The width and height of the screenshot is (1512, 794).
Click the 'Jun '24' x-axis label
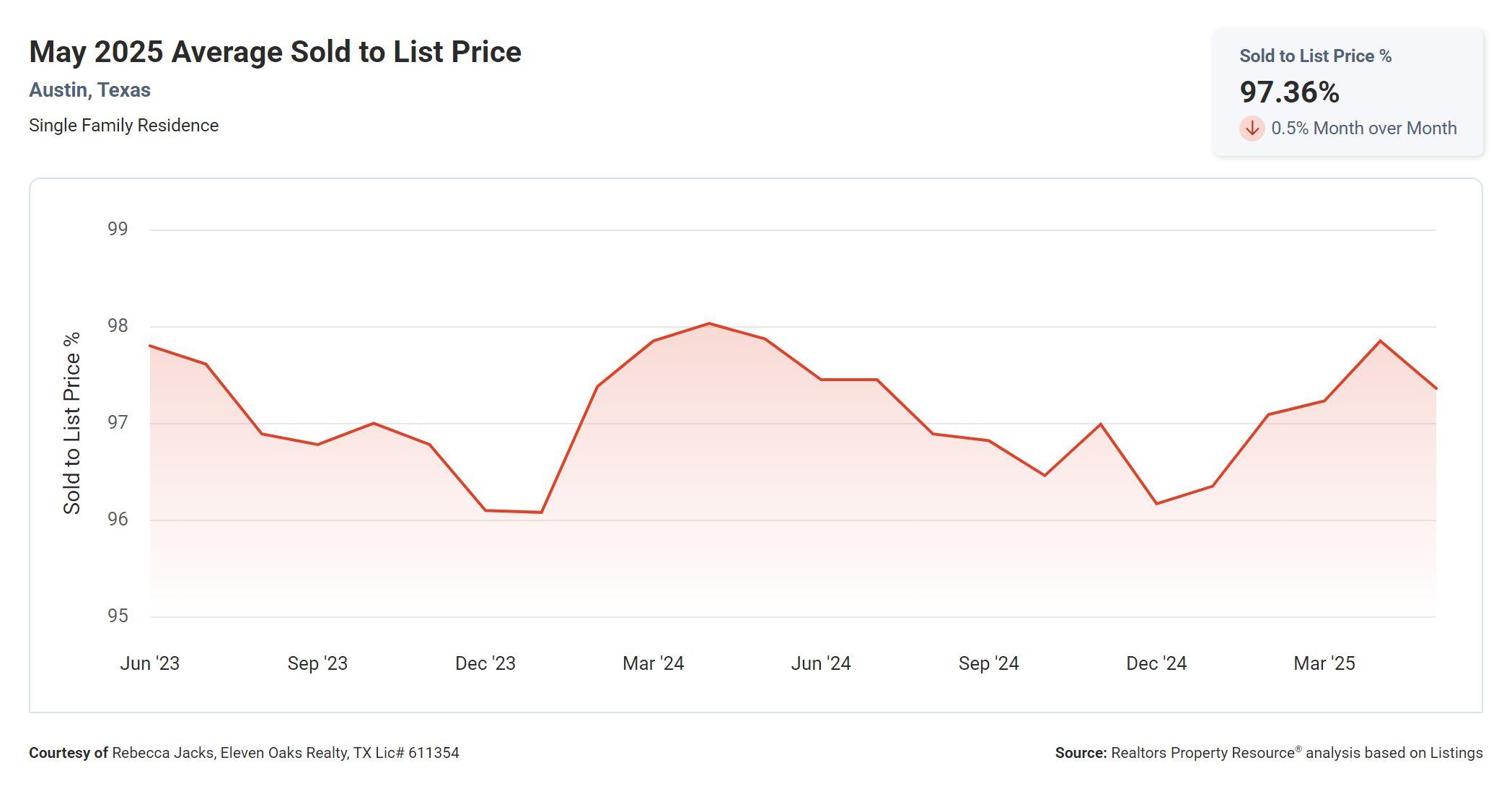pyautogui.click(x=820, y=663)
